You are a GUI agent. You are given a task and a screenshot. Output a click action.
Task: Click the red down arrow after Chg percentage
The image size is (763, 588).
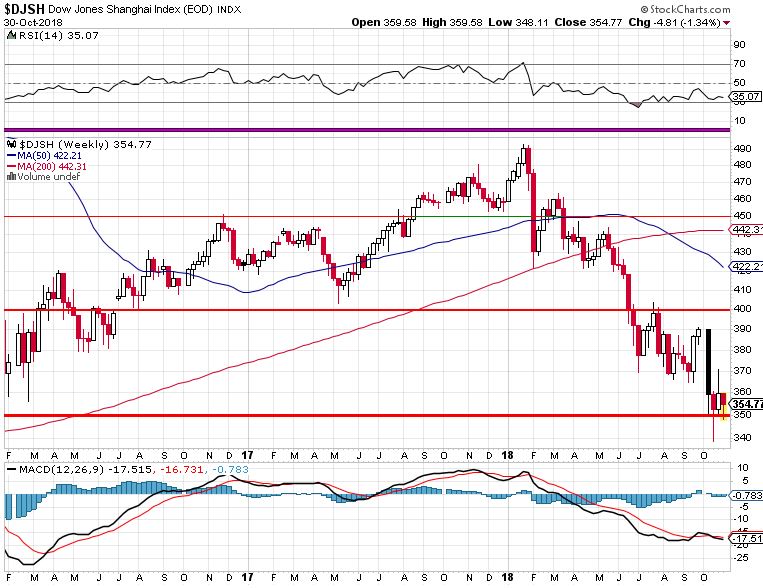[753, 23]
